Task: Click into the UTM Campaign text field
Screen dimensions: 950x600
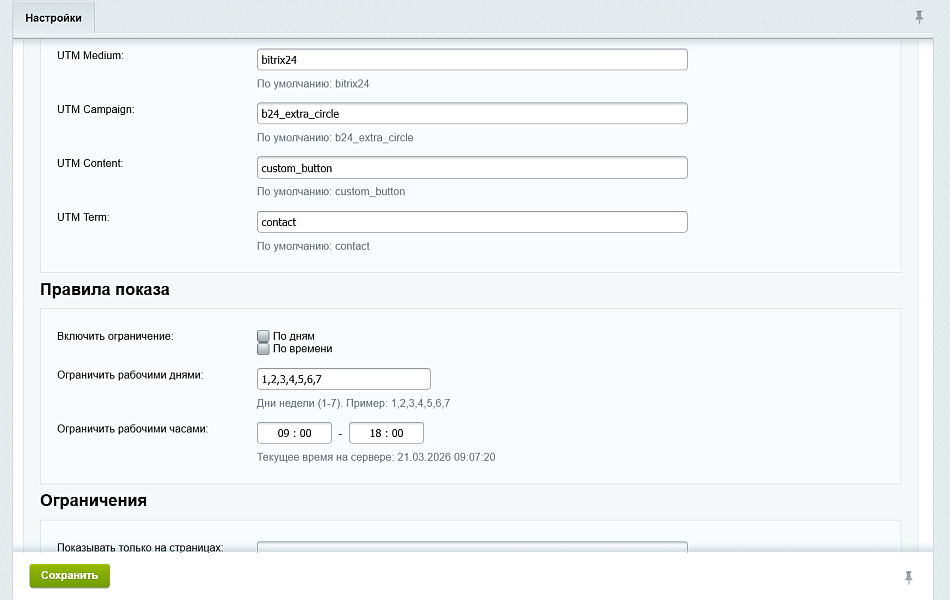Action: pyautogui.click(x=472, y=114)
